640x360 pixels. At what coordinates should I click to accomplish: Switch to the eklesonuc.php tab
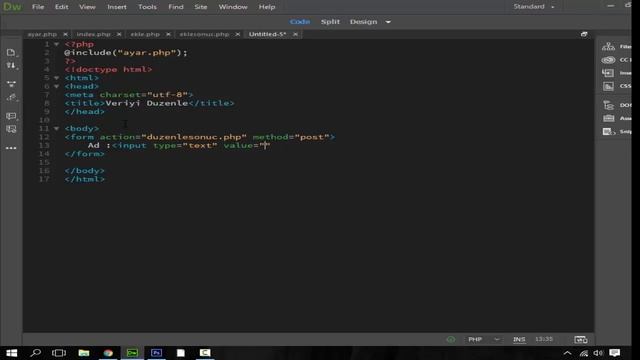(204, 34)
